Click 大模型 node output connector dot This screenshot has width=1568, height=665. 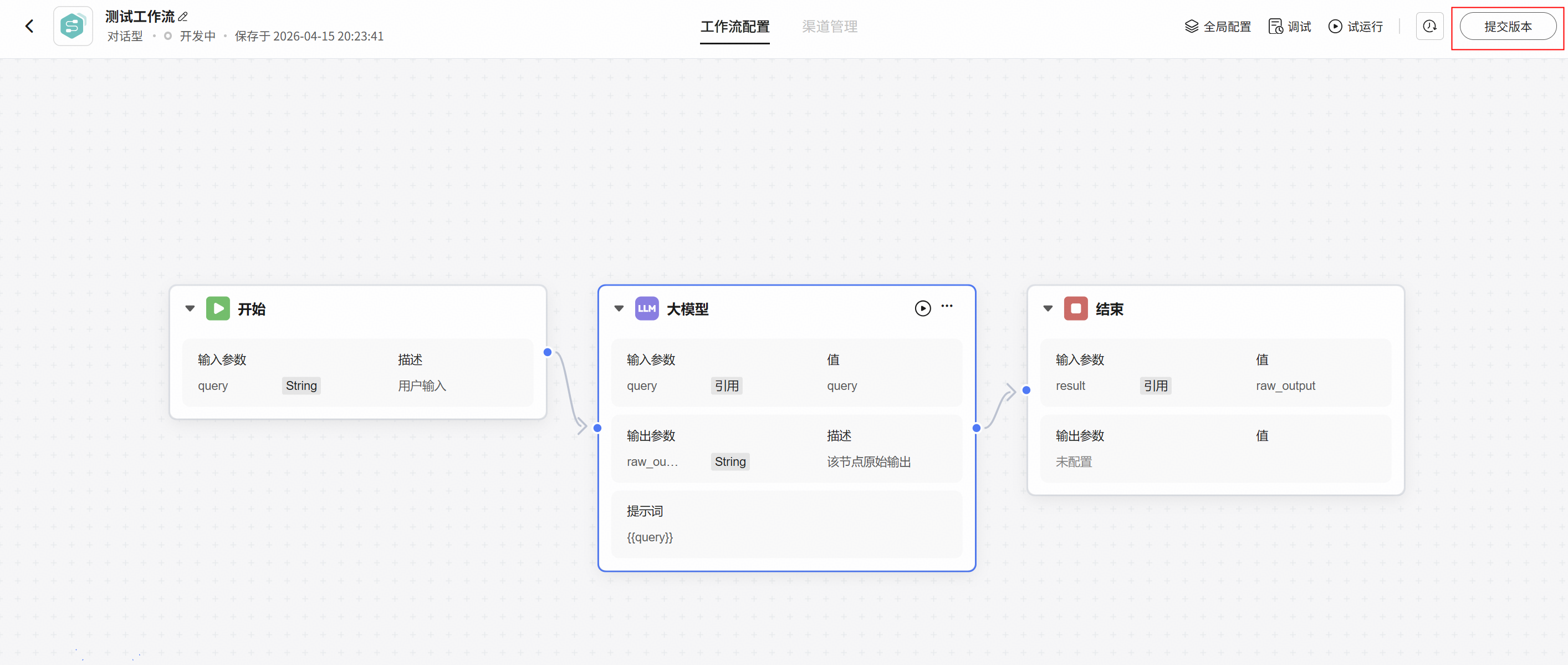[977, 428]
